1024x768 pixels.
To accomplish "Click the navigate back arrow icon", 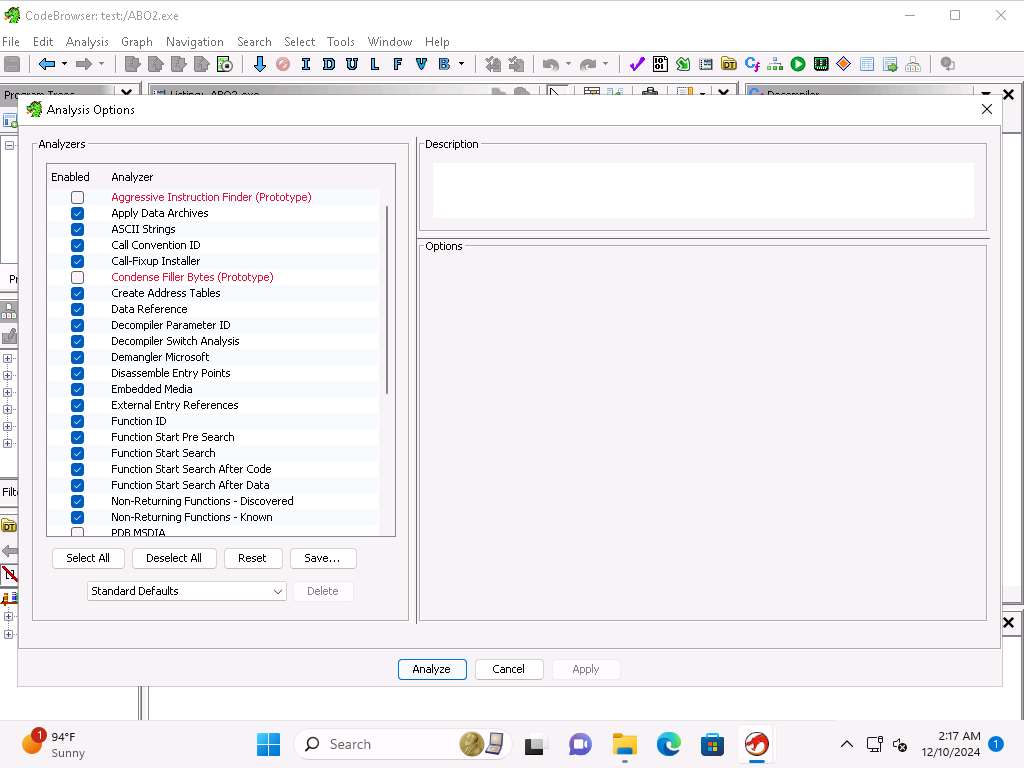I will pos(46,64).
